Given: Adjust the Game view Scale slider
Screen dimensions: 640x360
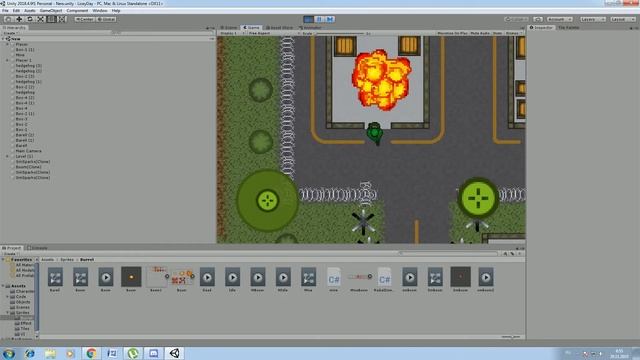Looking at the screenshot, I should (x=341, y=33).
